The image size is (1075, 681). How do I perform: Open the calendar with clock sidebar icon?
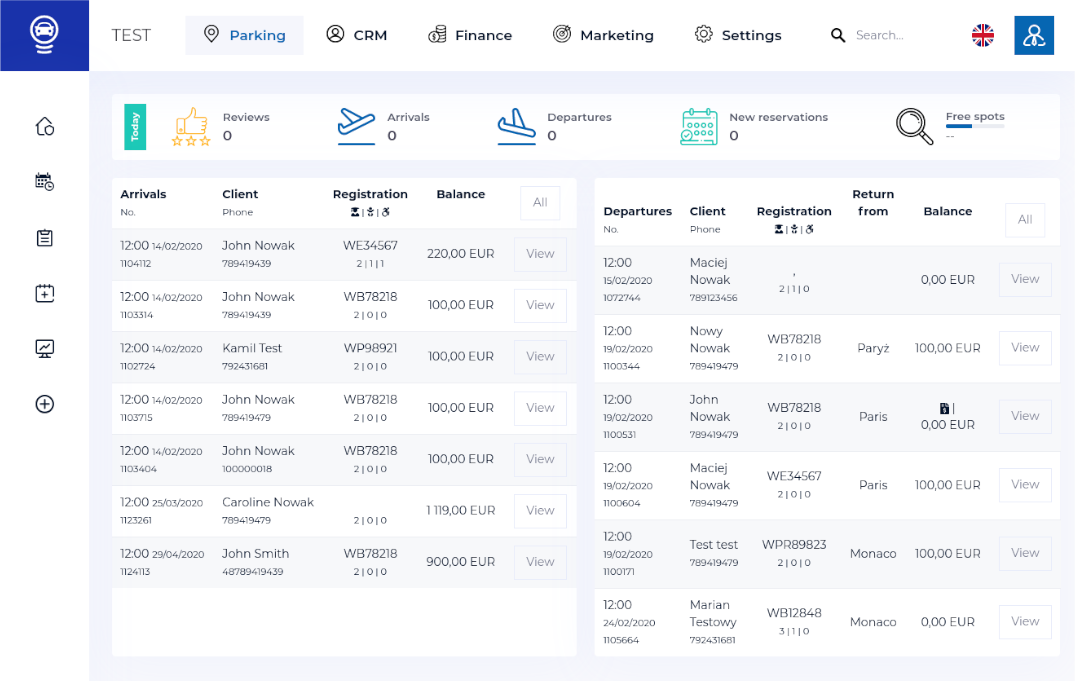pos(44,182)
